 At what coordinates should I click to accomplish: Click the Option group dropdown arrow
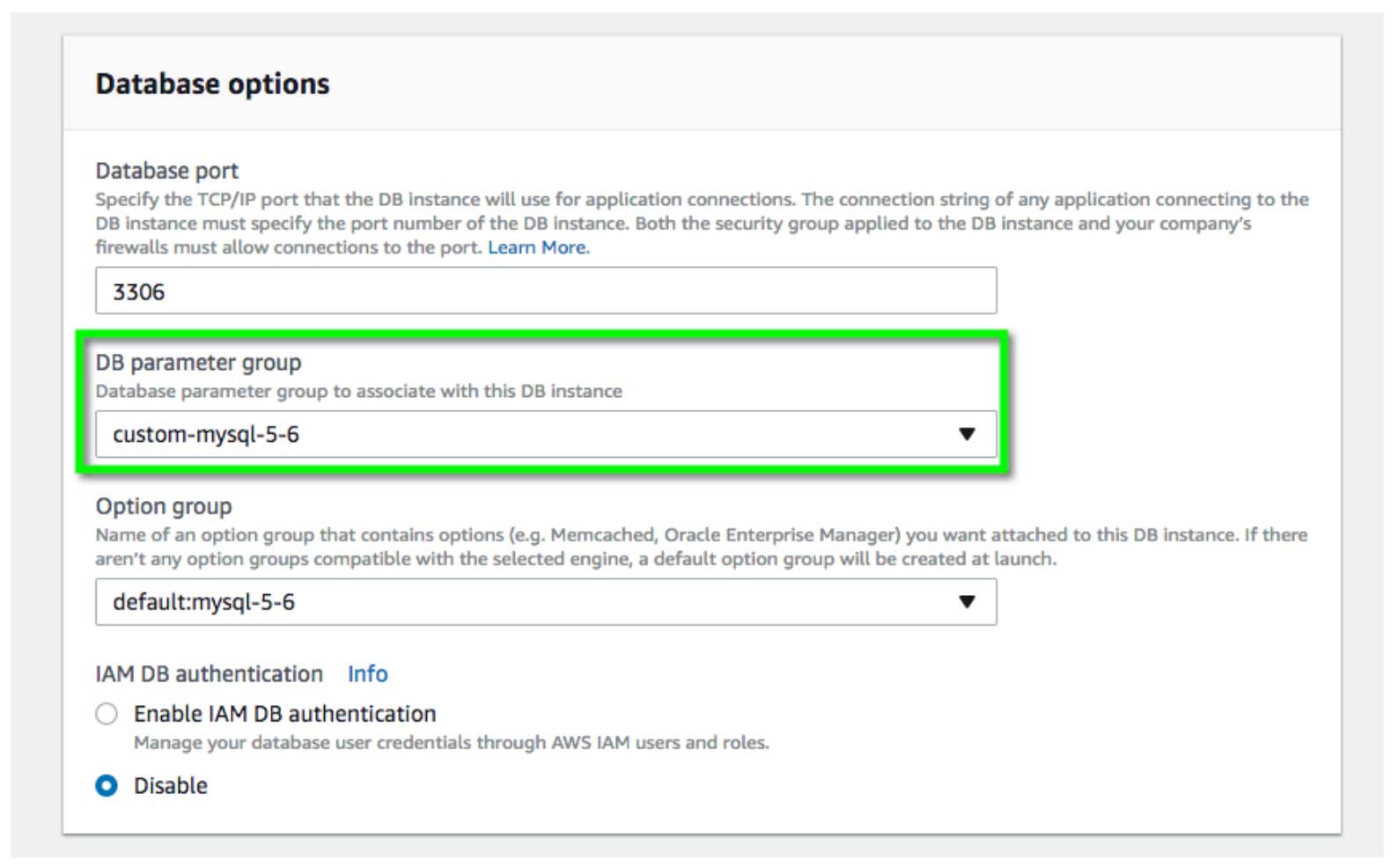tap(967, 602)
